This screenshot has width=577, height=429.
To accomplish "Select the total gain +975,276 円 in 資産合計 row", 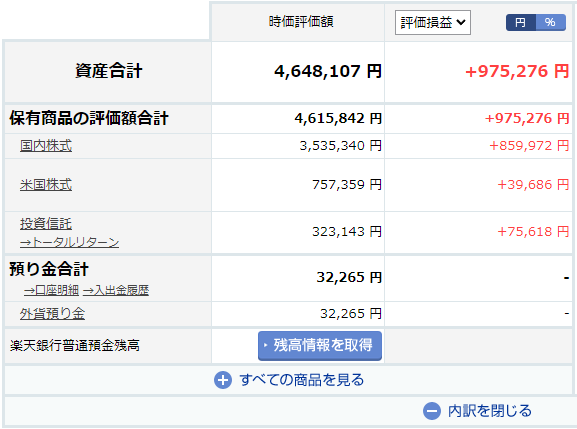I will click(x=517, y=71).
